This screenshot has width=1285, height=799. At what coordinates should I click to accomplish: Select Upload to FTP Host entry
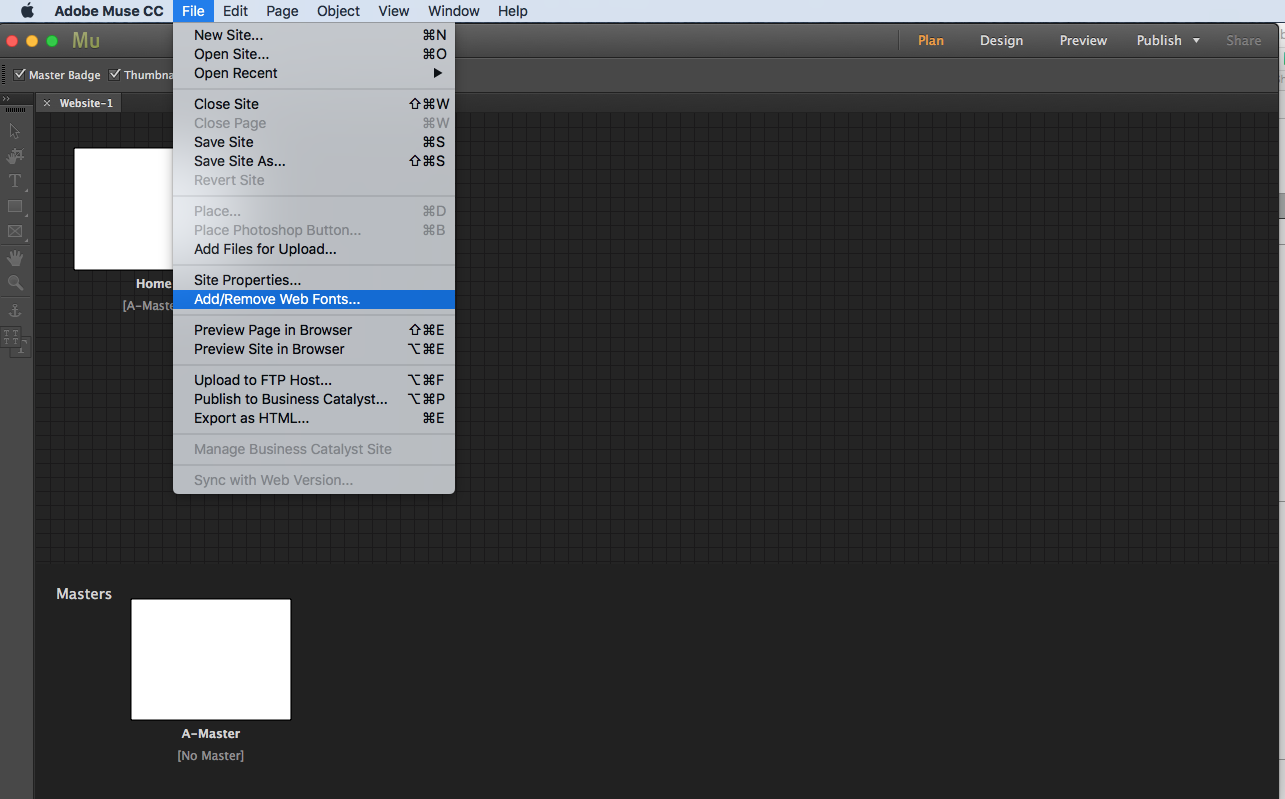314,380
